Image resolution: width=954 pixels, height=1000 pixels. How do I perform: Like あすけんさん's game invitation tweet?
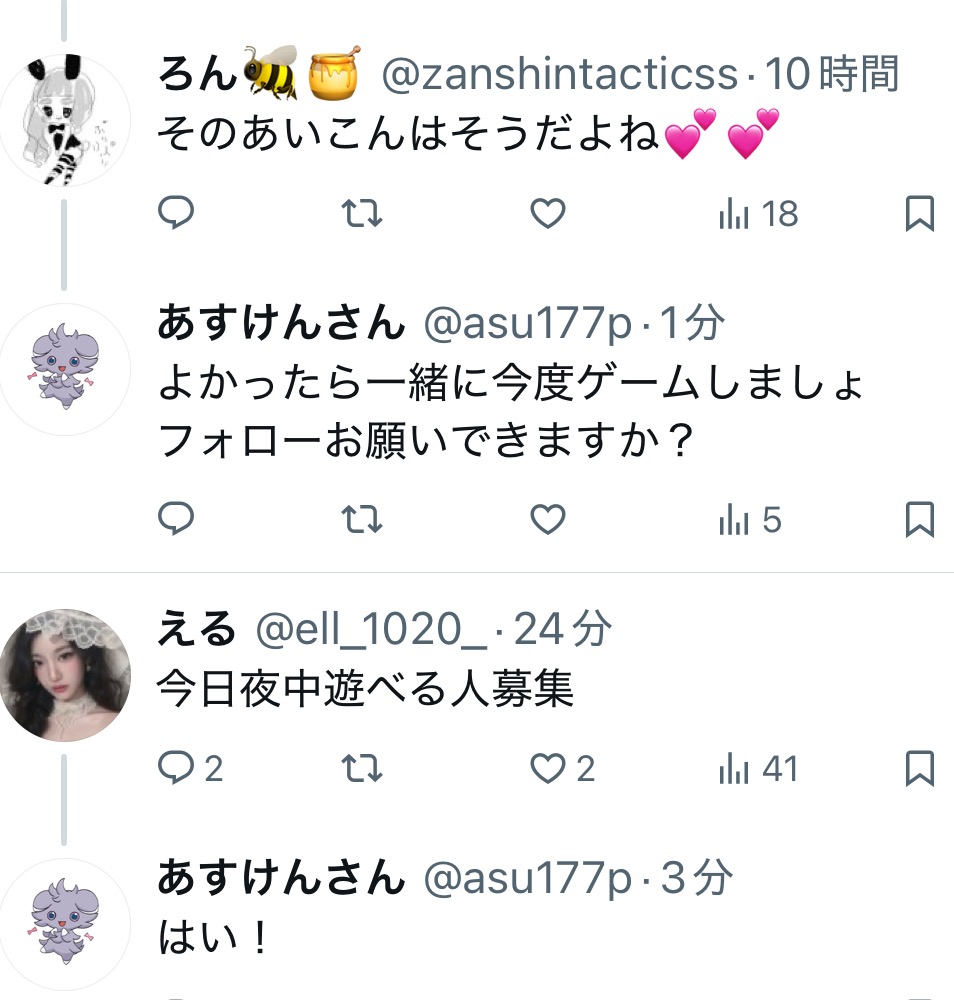coord(548,518)
